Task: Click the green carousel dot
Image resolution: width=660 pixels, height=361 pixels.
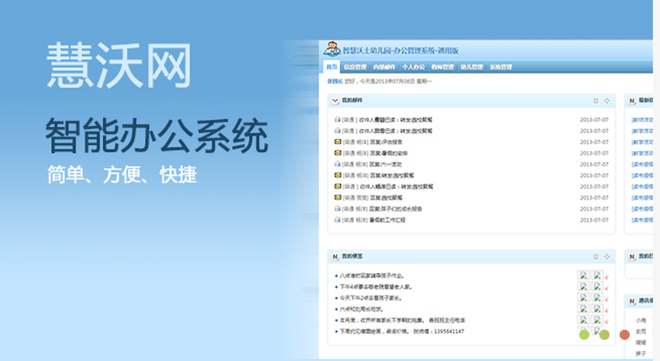Action: point(584,335)
